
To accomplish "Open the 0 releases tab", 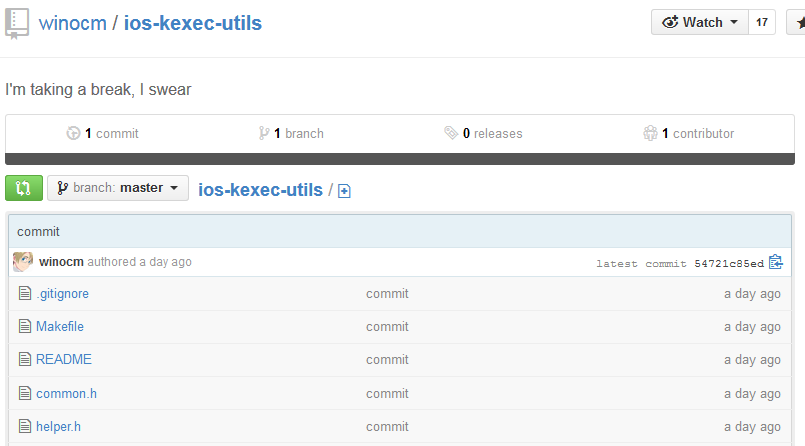I will pos(483,133).
